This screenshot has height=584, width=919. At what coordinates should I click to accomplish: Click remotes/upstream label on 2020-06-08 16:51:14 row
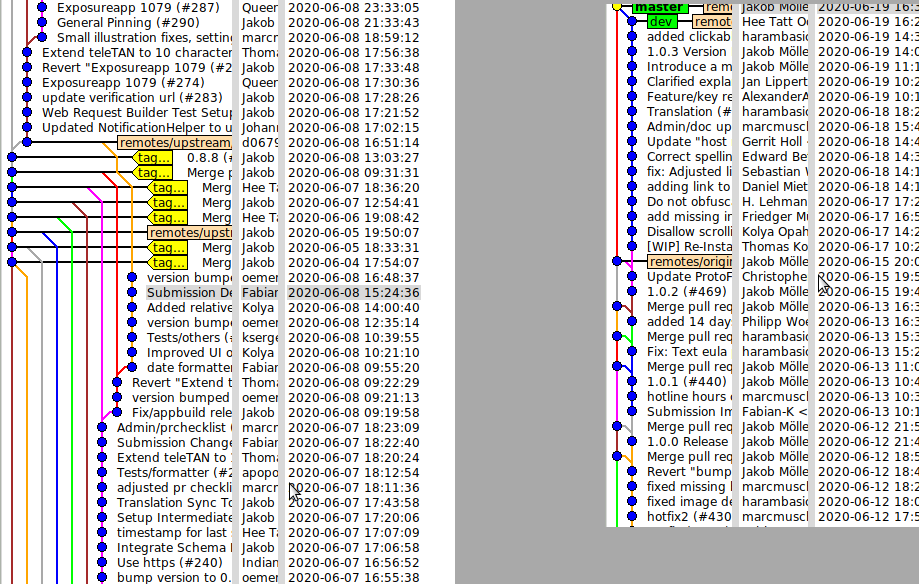tap(175, 142)
